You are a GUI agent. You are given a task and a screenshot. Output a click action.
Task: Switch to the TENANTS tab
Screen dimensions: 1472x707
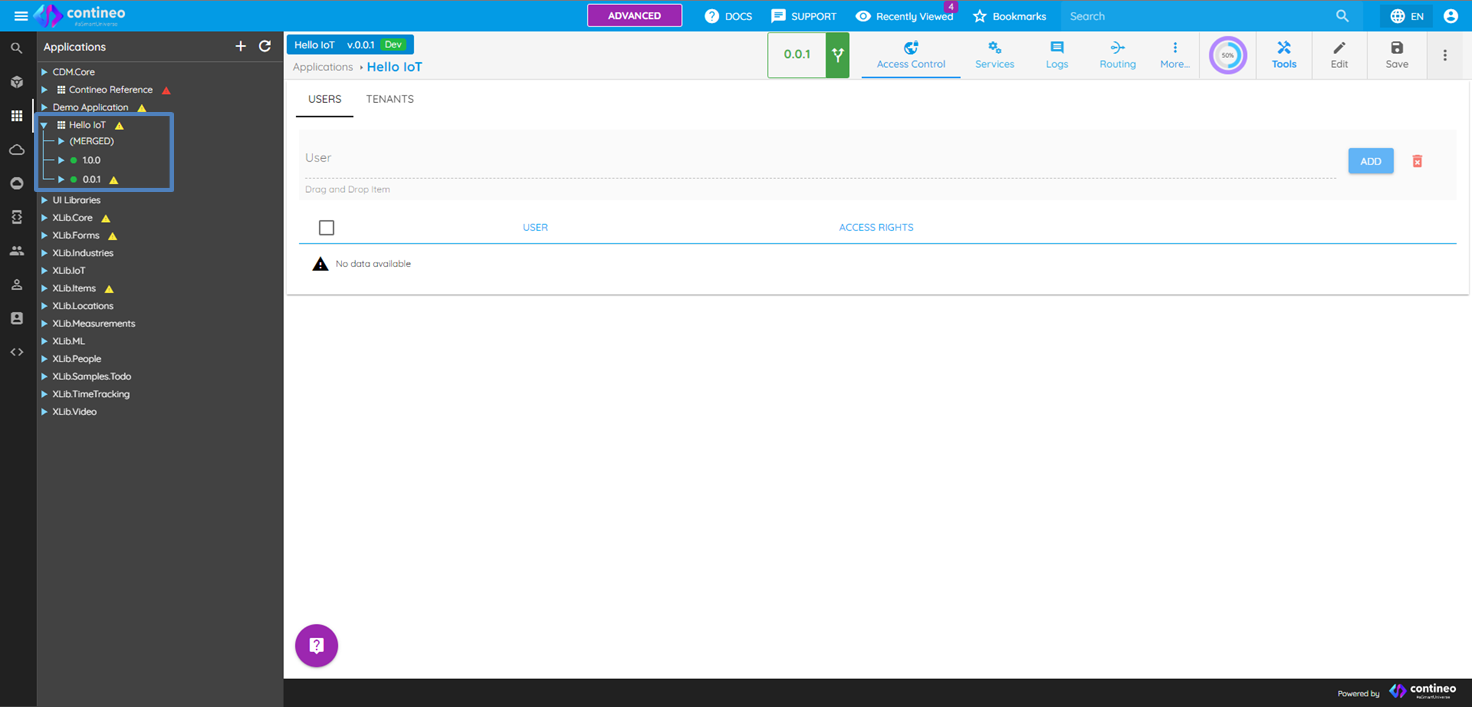[390, 99]
